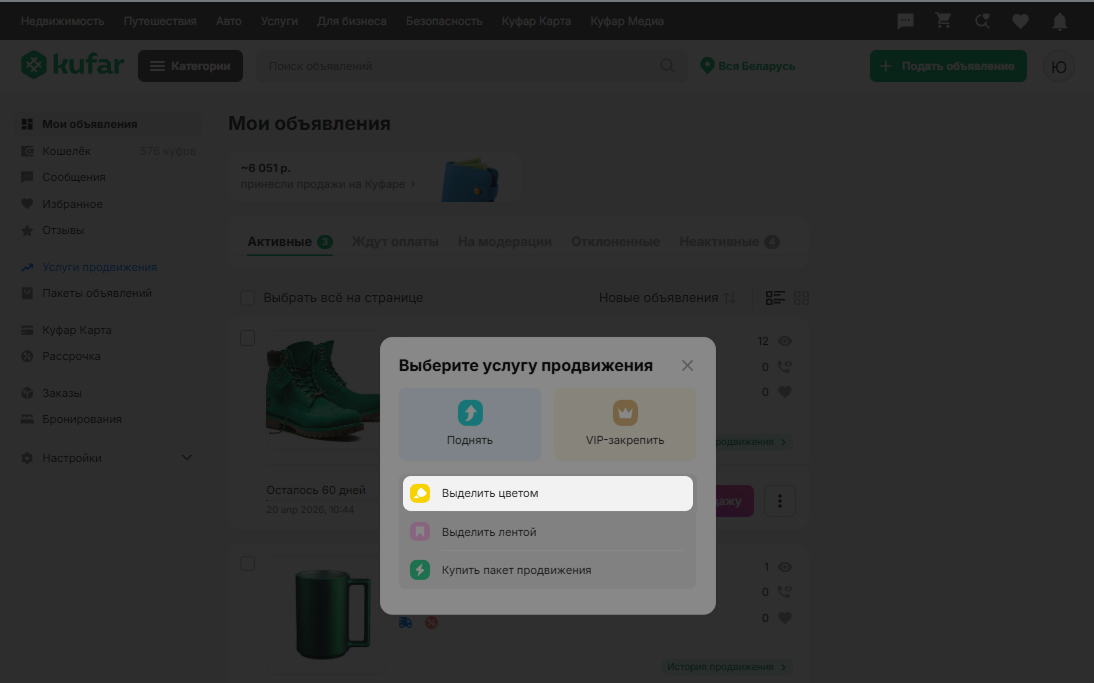Select Поднять promotion service

tap(470, 424)
